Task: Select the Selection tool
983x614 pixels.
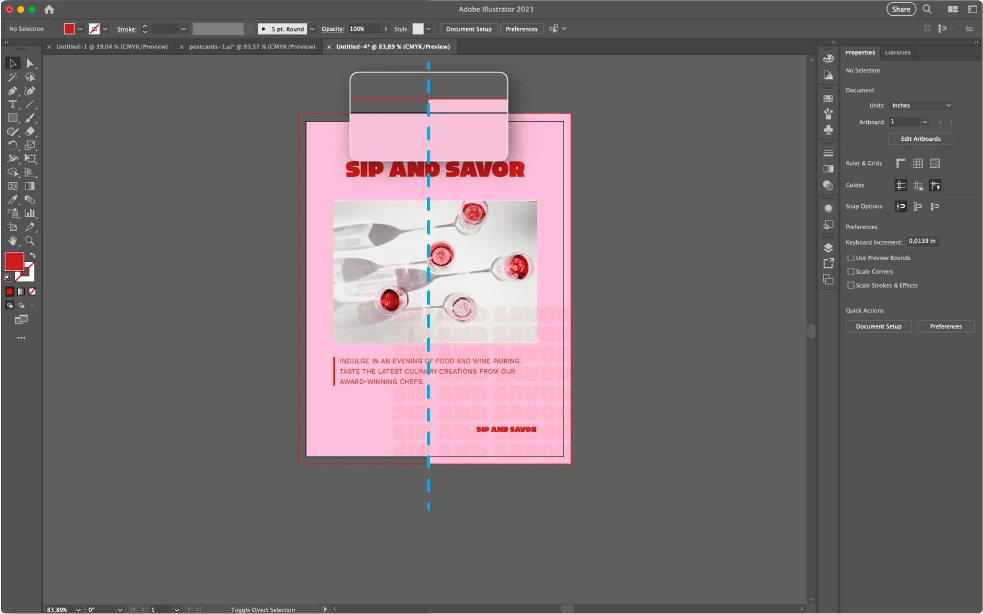Action: point(11,64)
